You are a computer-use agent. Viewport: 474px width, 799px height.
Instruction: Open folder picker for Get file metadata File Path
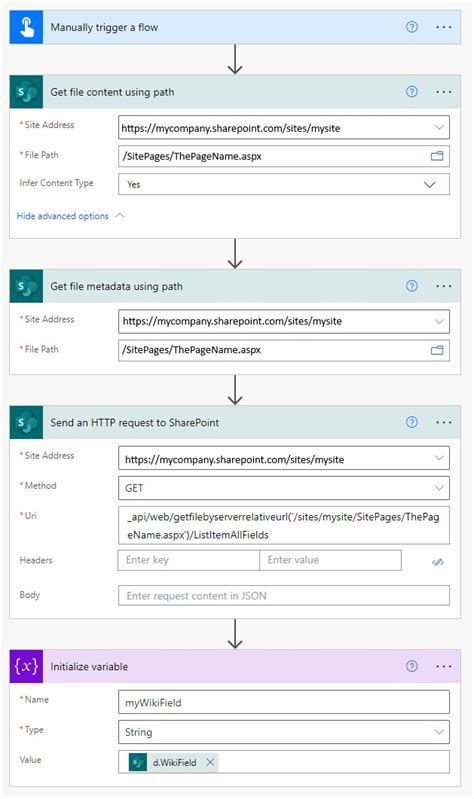pos(437,350)
